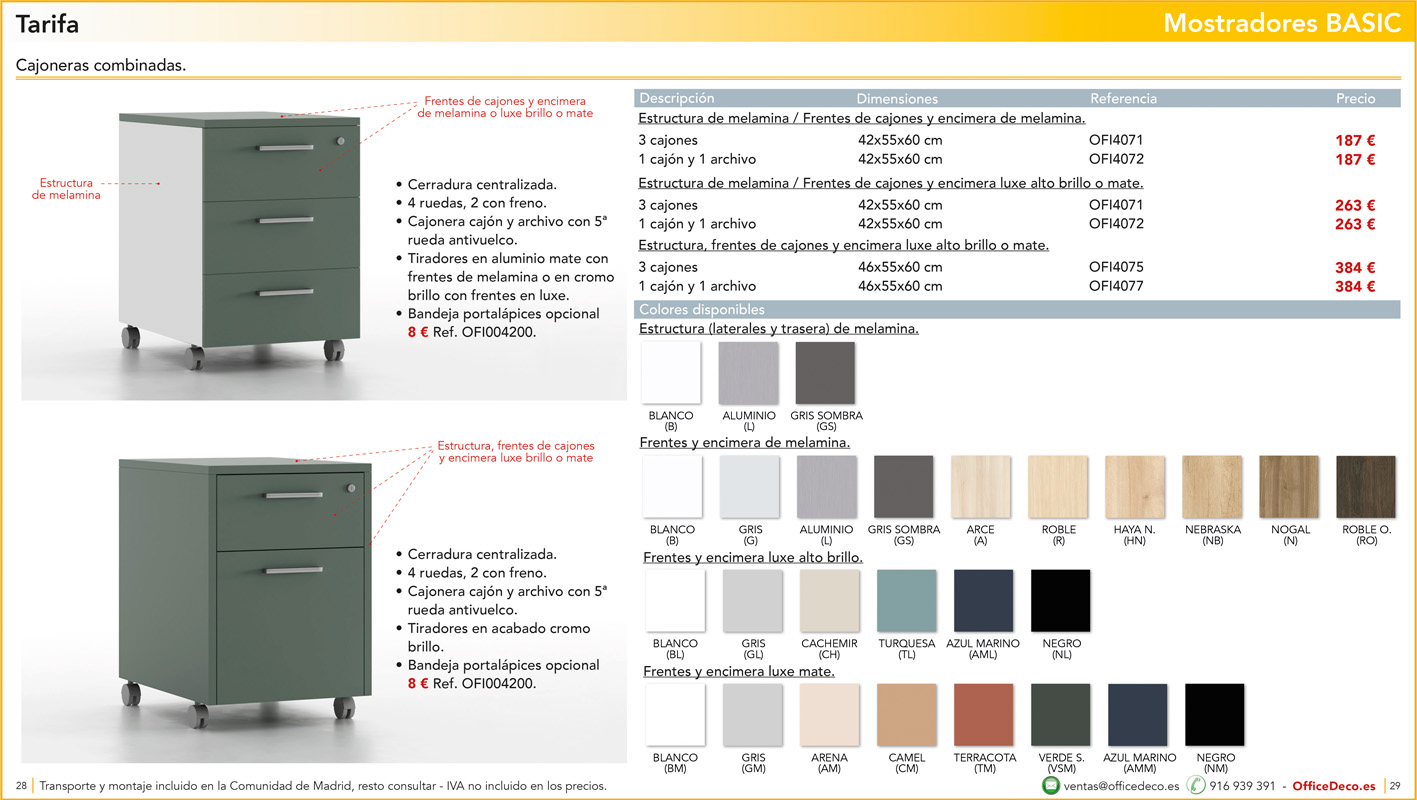Choose the TURQUESA (TL) swatch
Viewport: 1417px width, 800px height.
907,601
